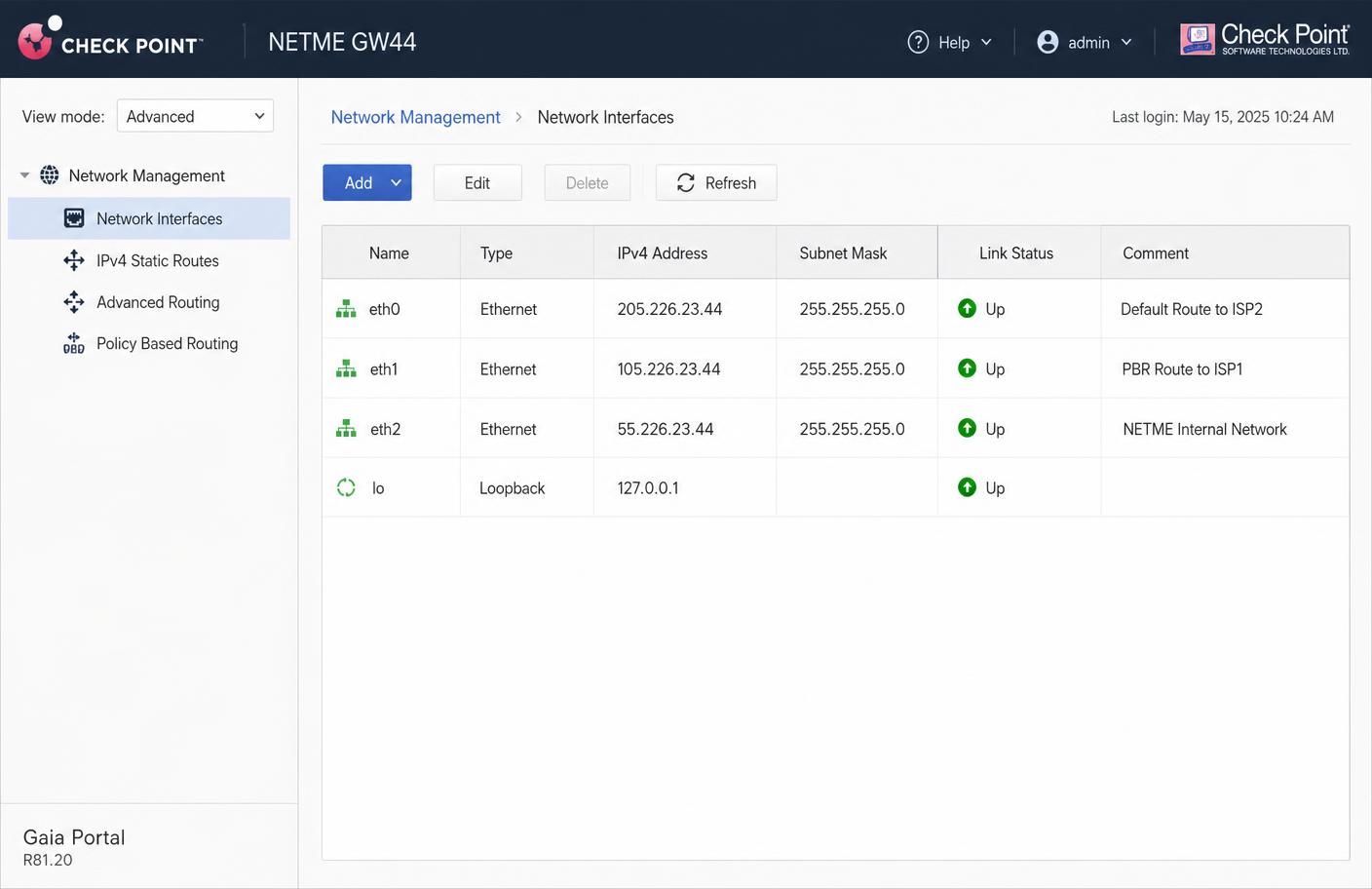This screenshot has height=889, width=1372.
Task: Click the green Up arrow icon for eth1
Action: coord(967,368)
